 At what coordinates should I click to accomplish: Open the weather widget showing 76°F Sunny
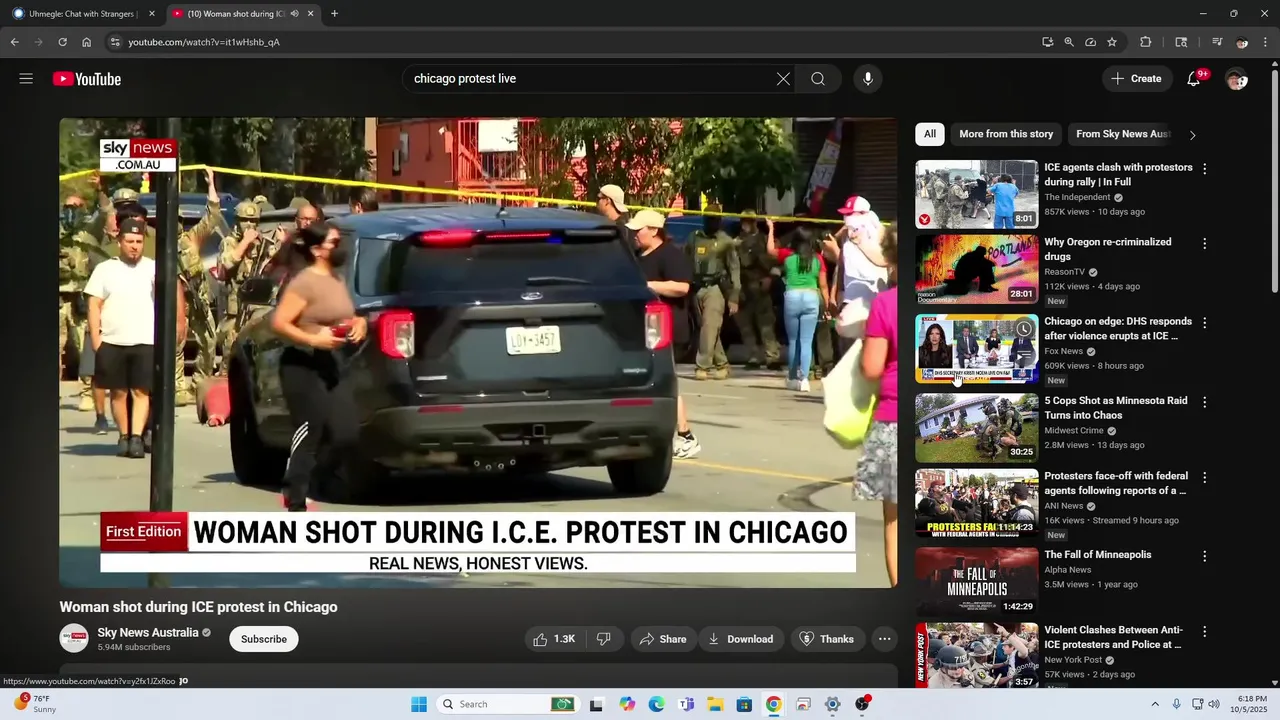click(x=35, y=704)
